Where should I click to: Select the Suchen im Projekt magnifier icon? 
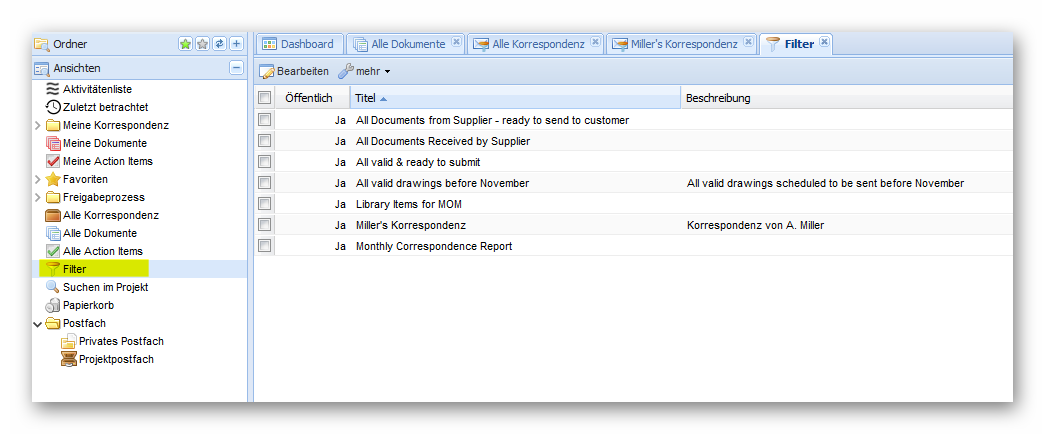pyautogui.click(x=53, y=287)
